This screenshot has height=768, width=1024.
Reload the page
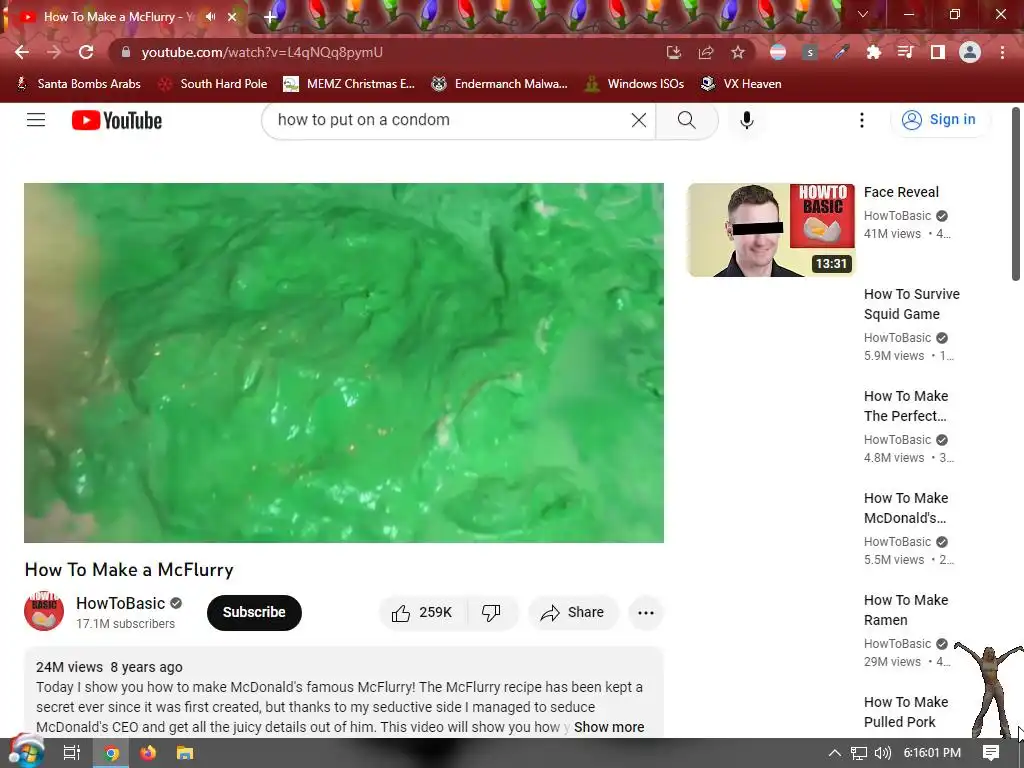pyautogui.click(x=86, y=52)
